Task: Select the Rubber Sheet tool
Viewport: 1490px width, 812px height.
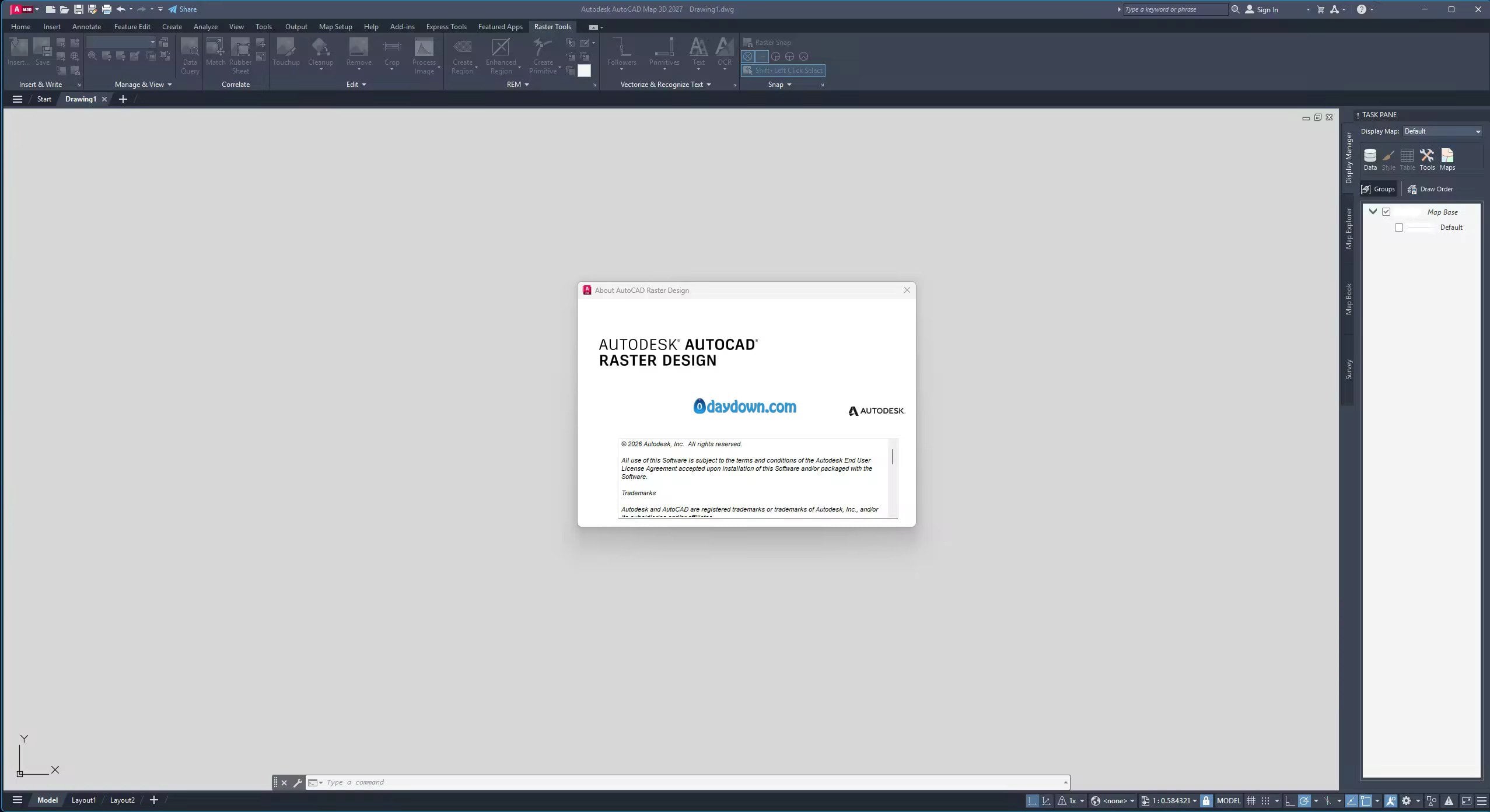Action: coord(240,55)
